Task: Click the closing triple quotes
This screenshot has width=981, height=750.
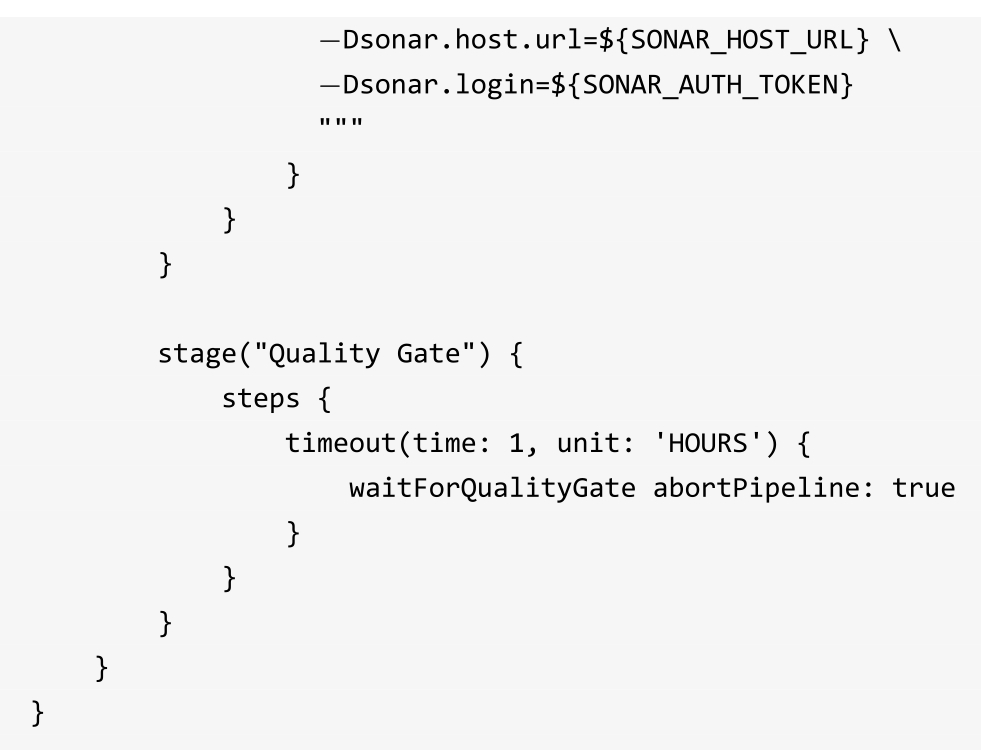Action: tap(341, 123)
